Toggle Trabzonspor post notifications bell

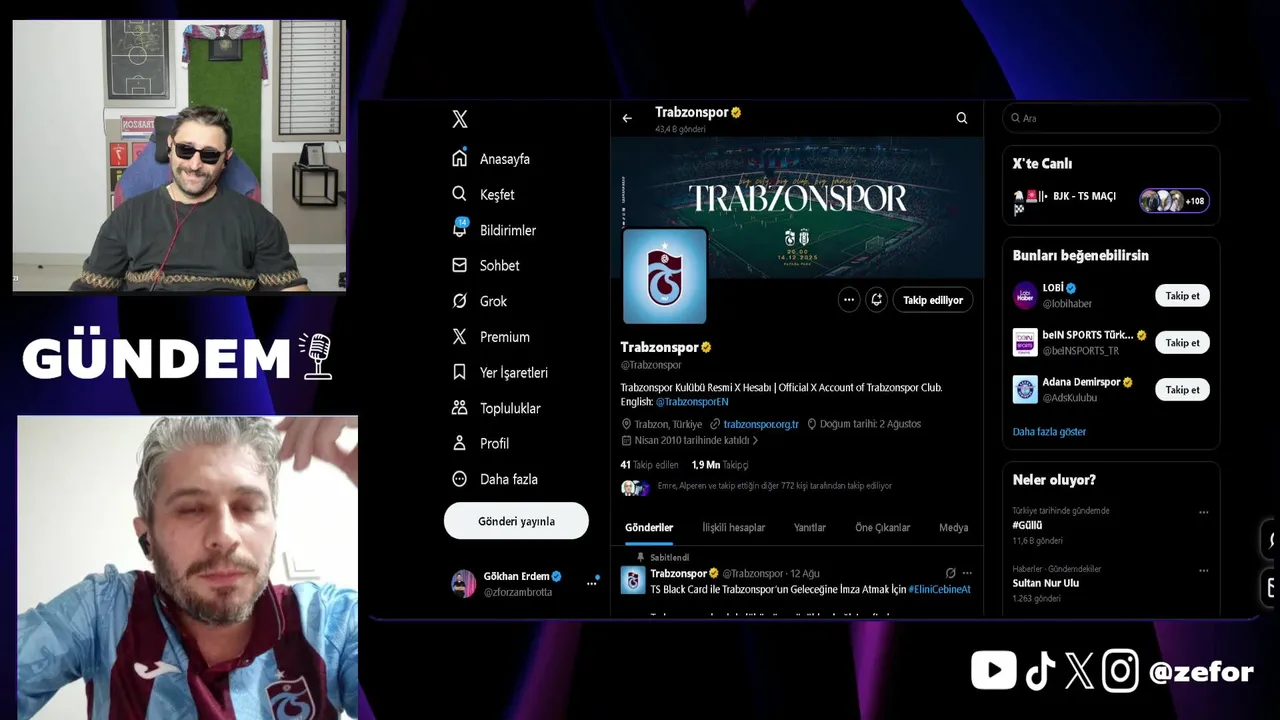[877, 300]
